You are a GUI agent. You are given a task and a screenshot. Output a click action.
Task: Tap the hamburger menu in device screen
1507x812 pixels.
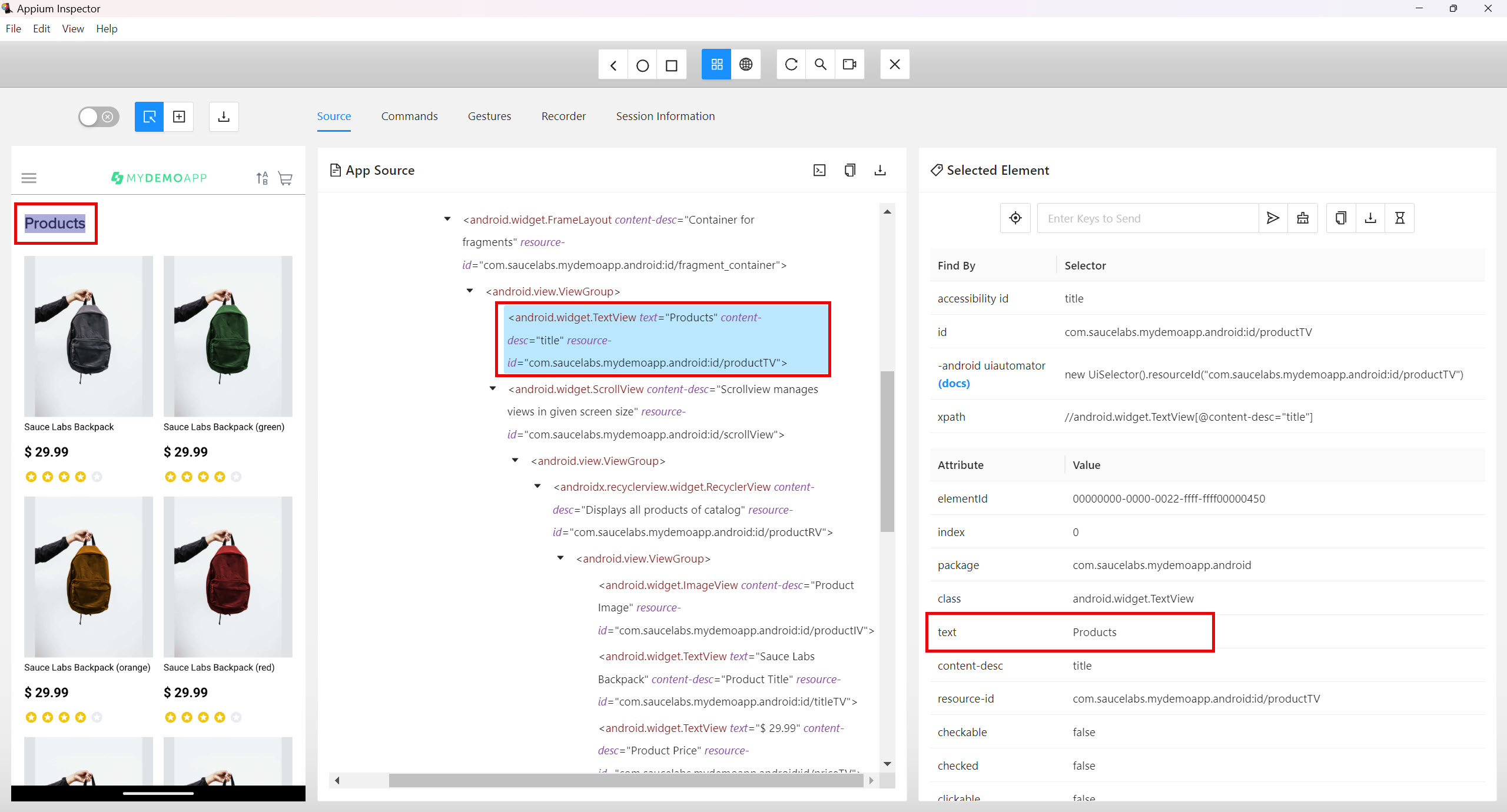(29, 178)
